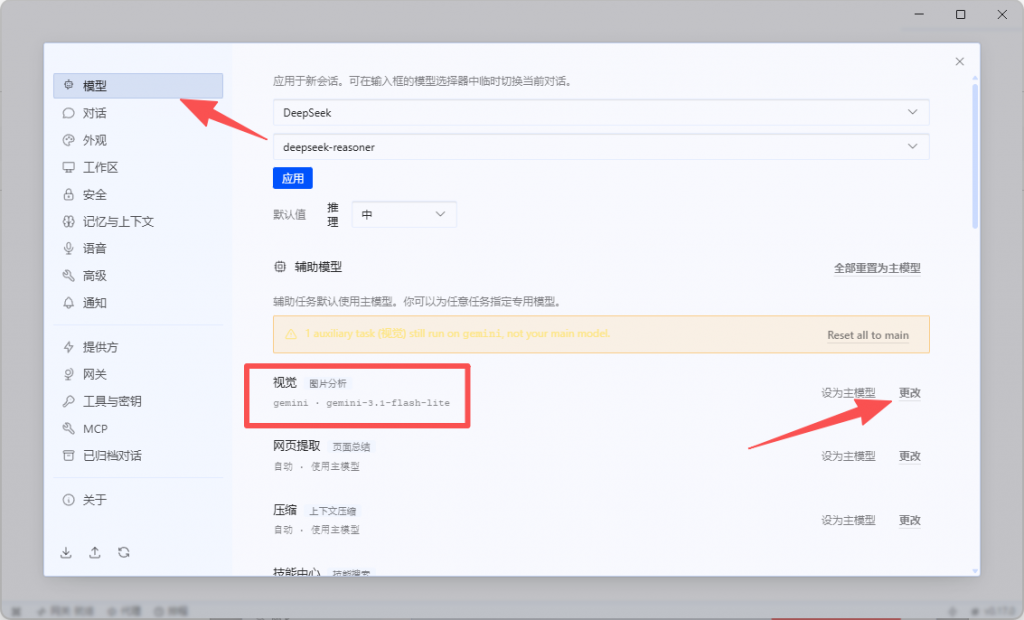Image resolution: width=1024 pixels, height=620 pixels.
Task: Click 设为主模型 for the 视觉 task
Action: click(x=848, y=393)
